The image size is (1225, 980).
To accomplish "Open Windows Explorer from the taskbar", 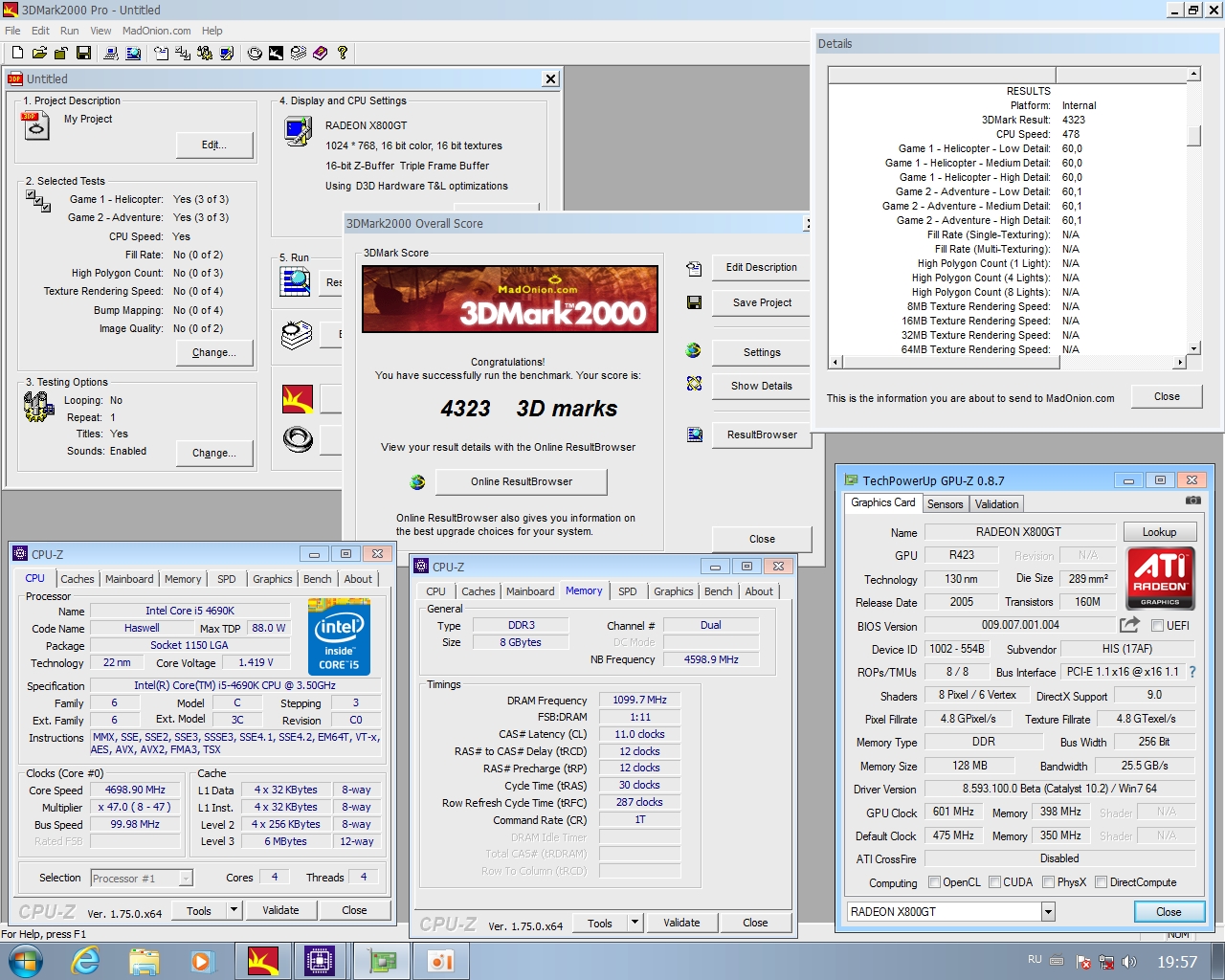I will coord(144,961).
